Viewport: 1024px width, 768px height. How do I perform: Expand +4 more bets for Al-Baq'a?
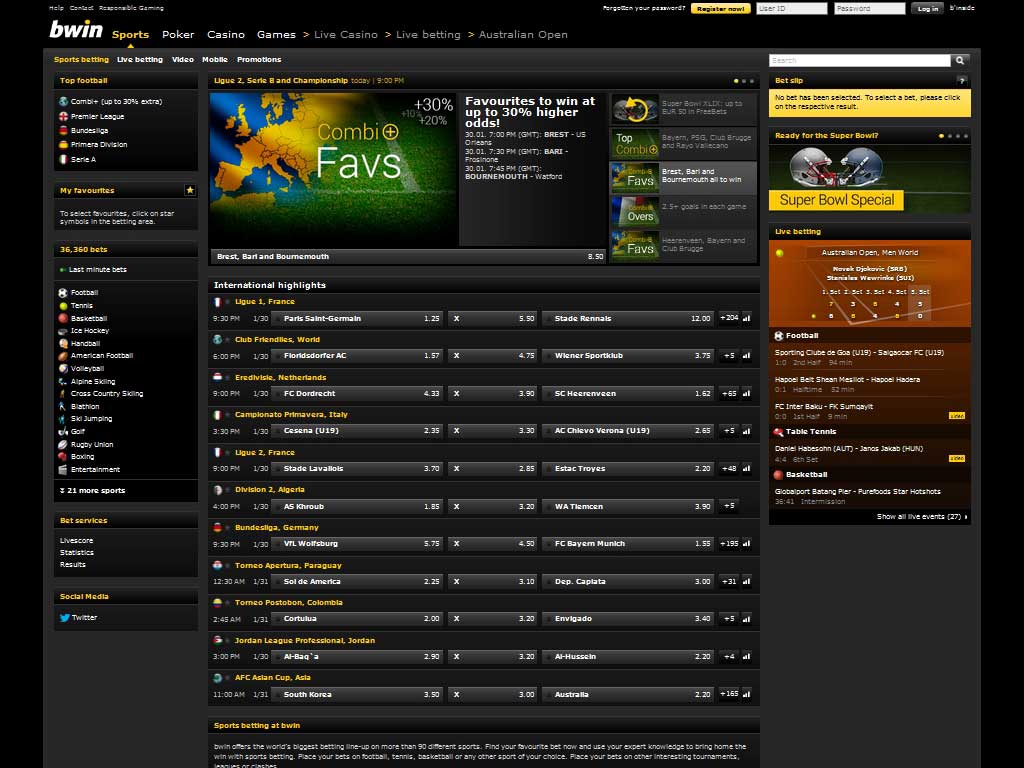[x=729, y=656]
